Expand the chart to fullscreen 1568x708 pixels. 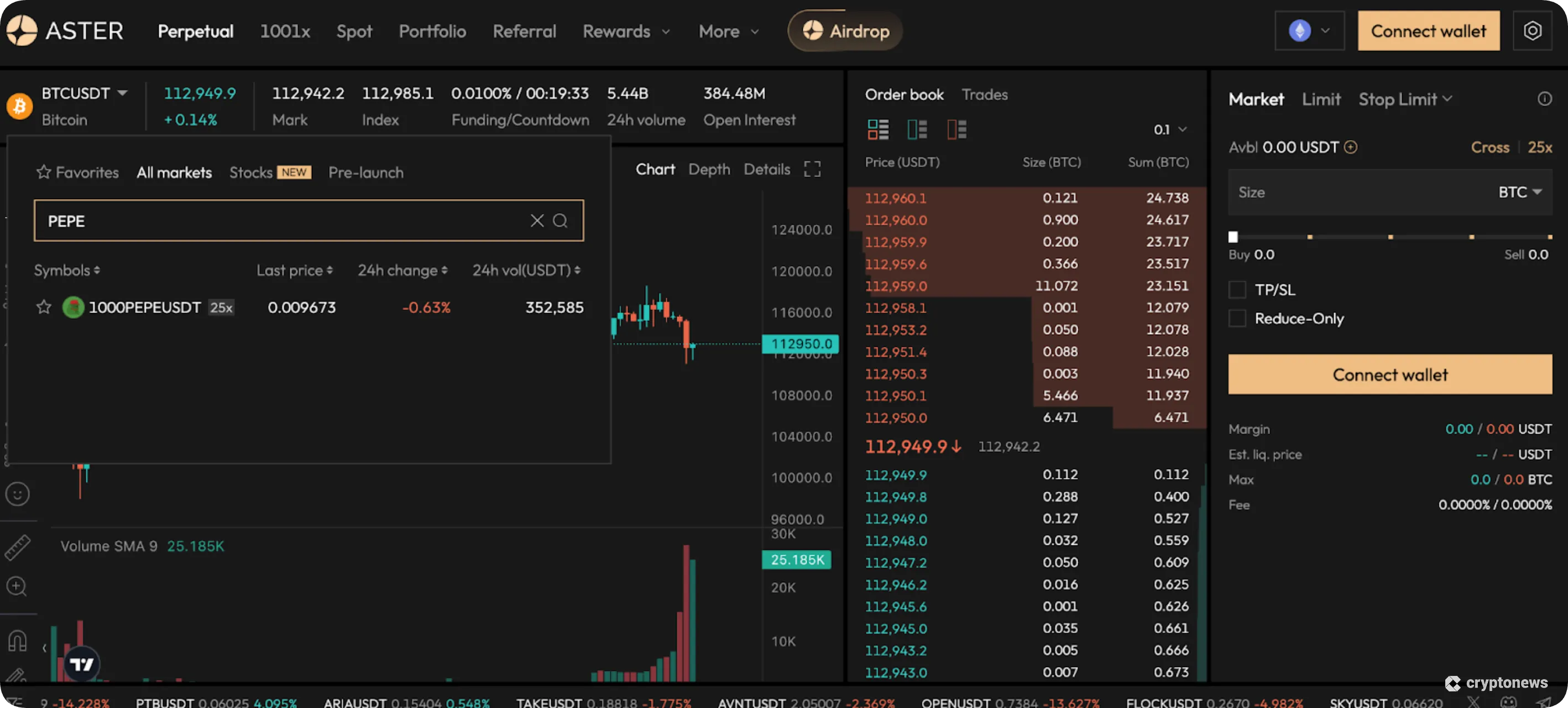point(812,169)
